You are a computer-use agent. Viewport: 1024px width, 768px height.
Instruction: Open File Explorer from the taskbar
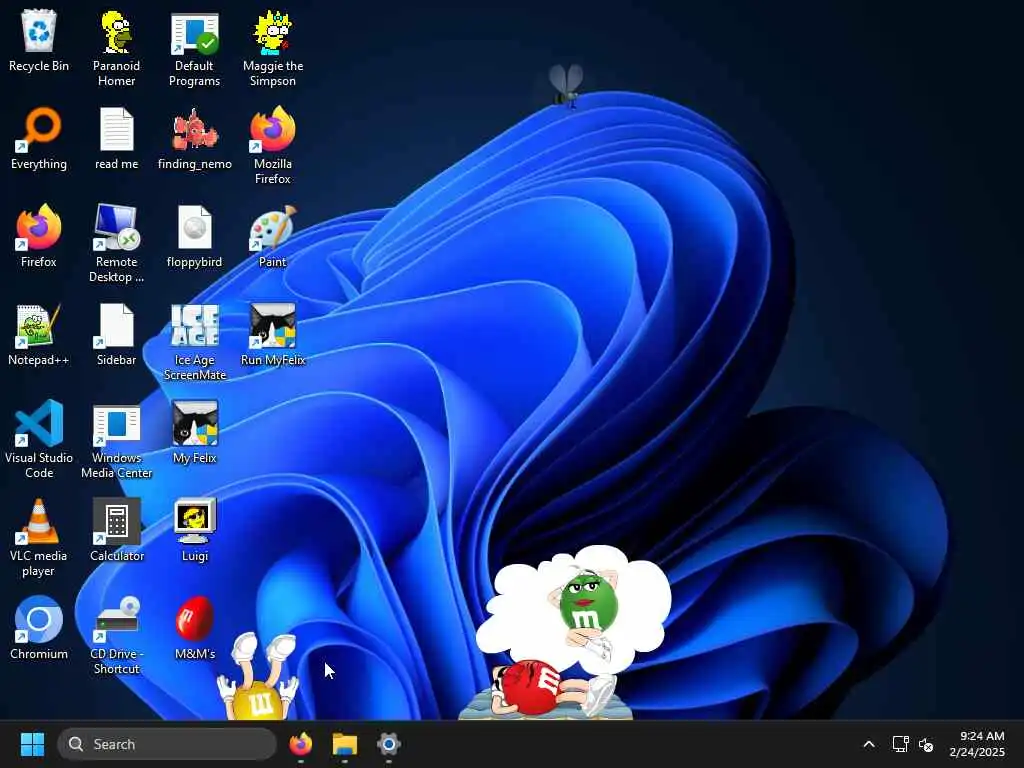345,744
